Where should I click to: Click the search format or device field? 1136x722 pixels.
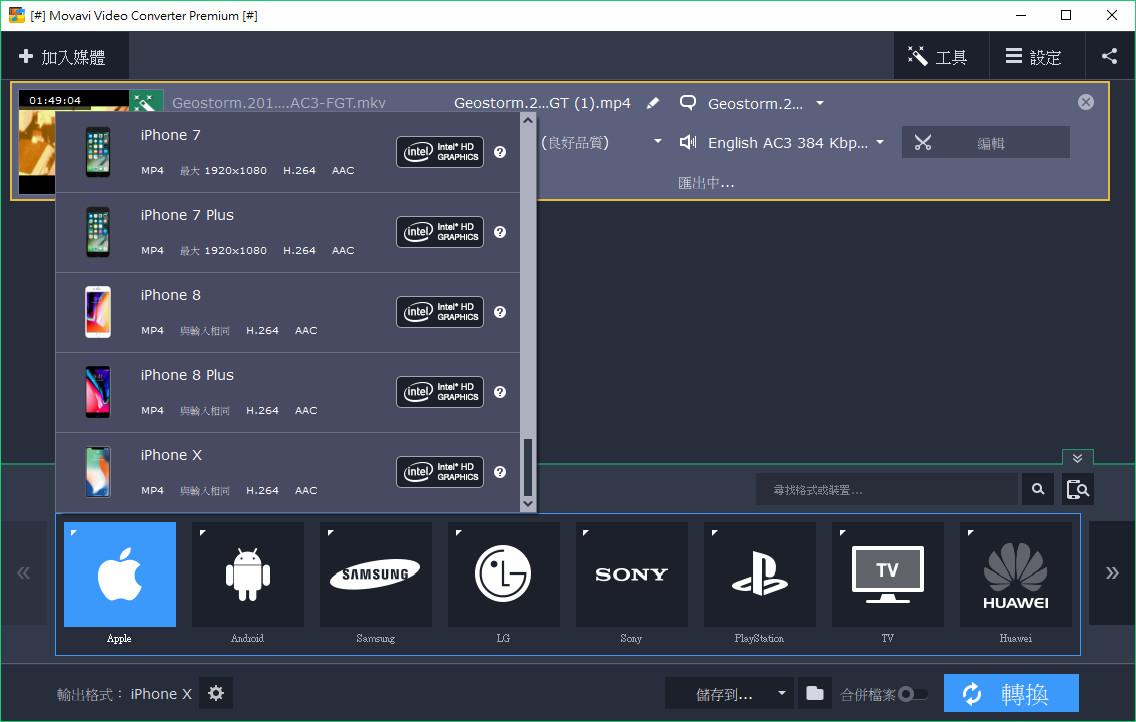point(887,490)
